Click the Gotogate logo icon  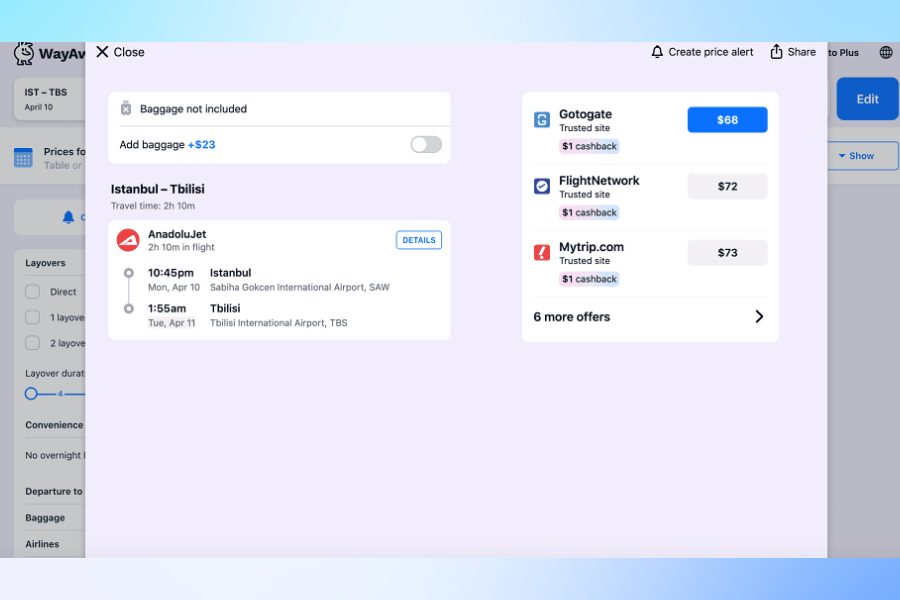tap(542, 120)
